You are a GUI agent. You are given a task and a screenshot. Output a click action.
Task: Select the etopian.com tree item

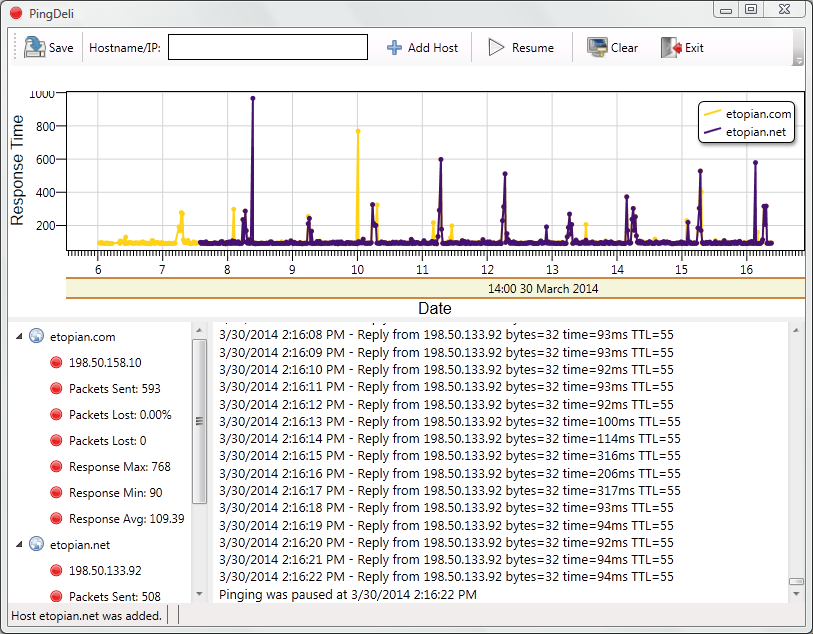click(82, 337)
